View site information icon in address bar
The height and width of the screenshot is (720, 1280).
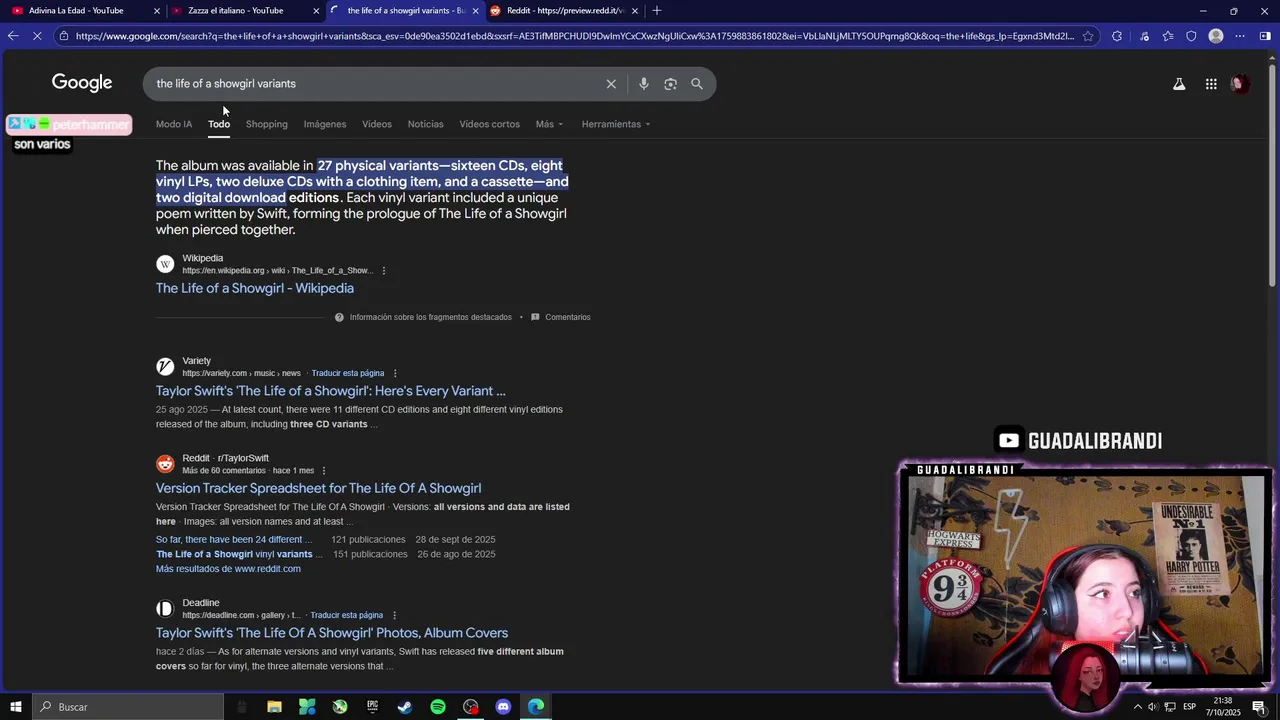click(x=64, y=36)
